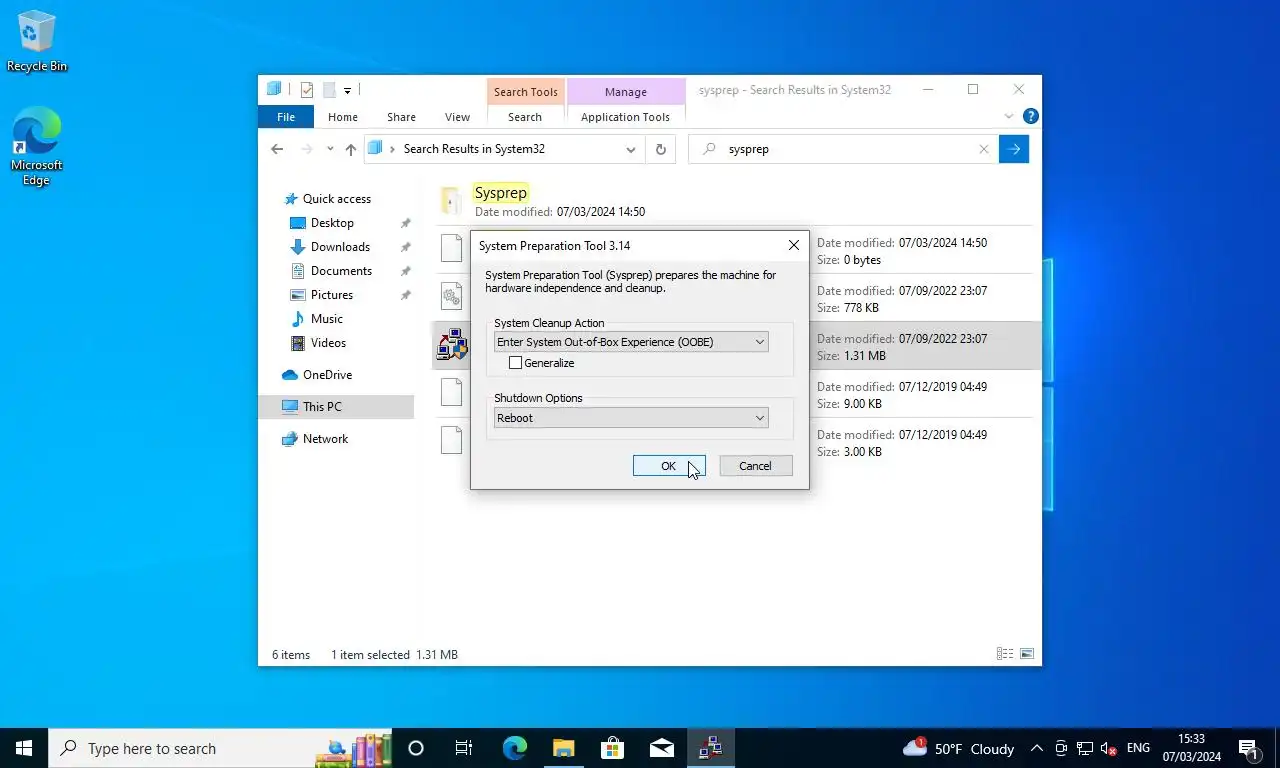Show hidden system tray icons
The width and height of the screenshot is (1280, 768).
pos(1037,748)
